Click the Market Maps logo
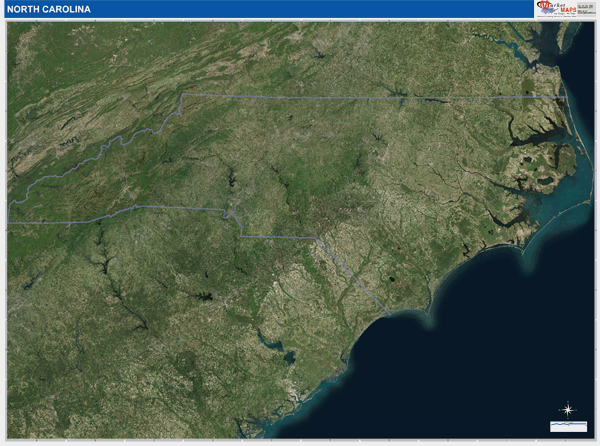Viewport: 600px width, 446px height. click(x=556, y=9)
